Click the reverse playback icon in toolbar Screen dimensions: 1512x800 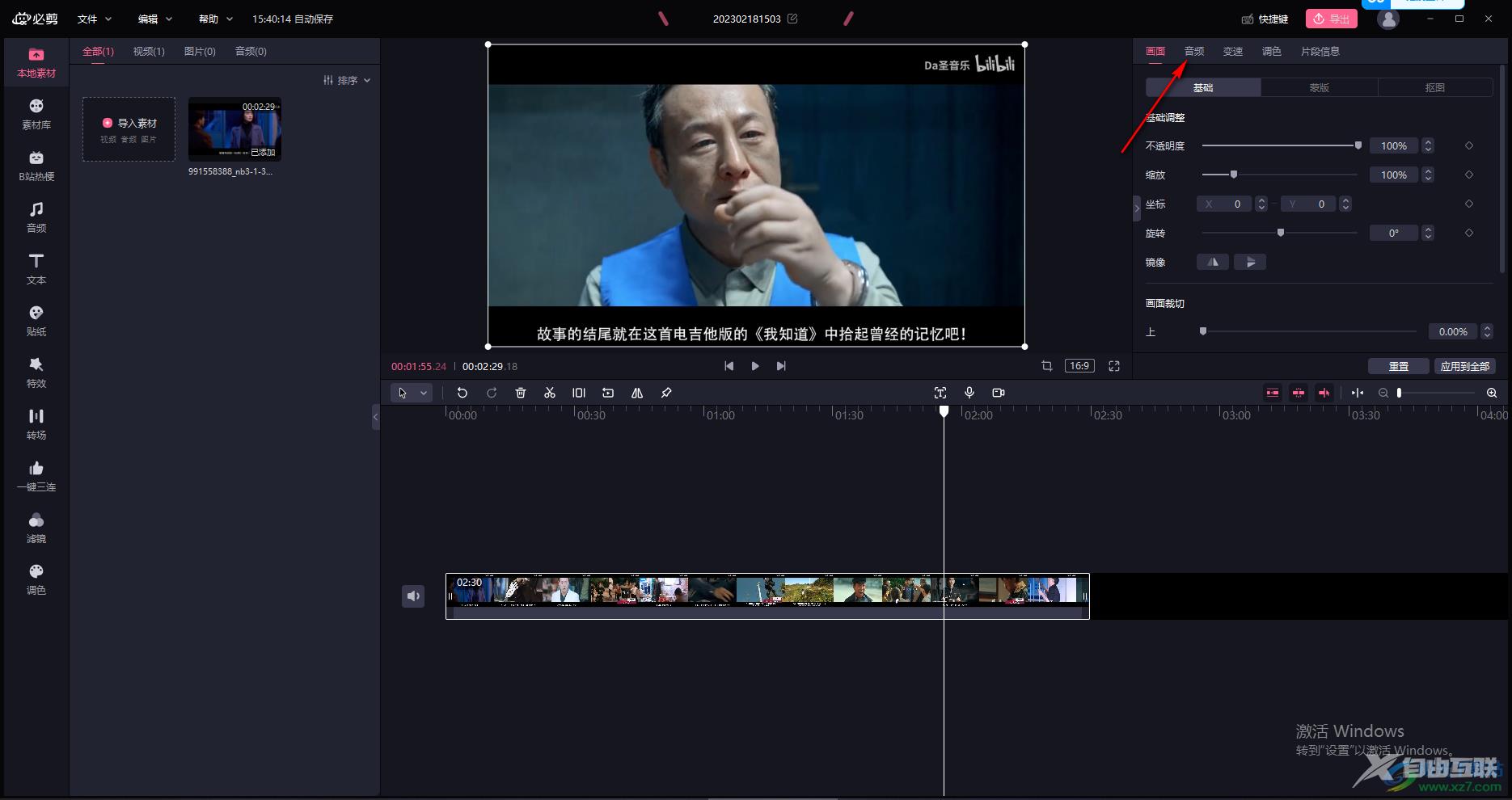608,393
